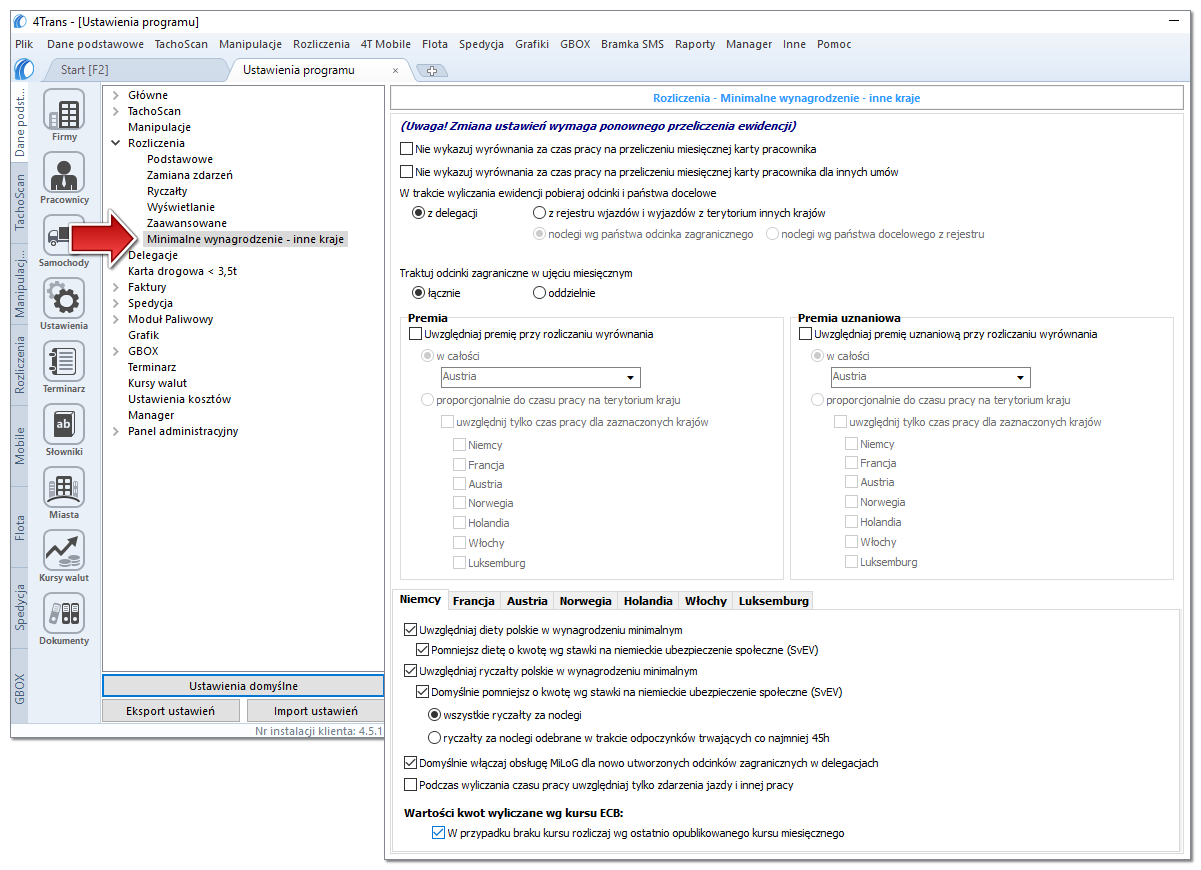Select 'Terminarz' in the settings tree
Viewport: 1201px width, 870px height.
[x=151, y=367]
